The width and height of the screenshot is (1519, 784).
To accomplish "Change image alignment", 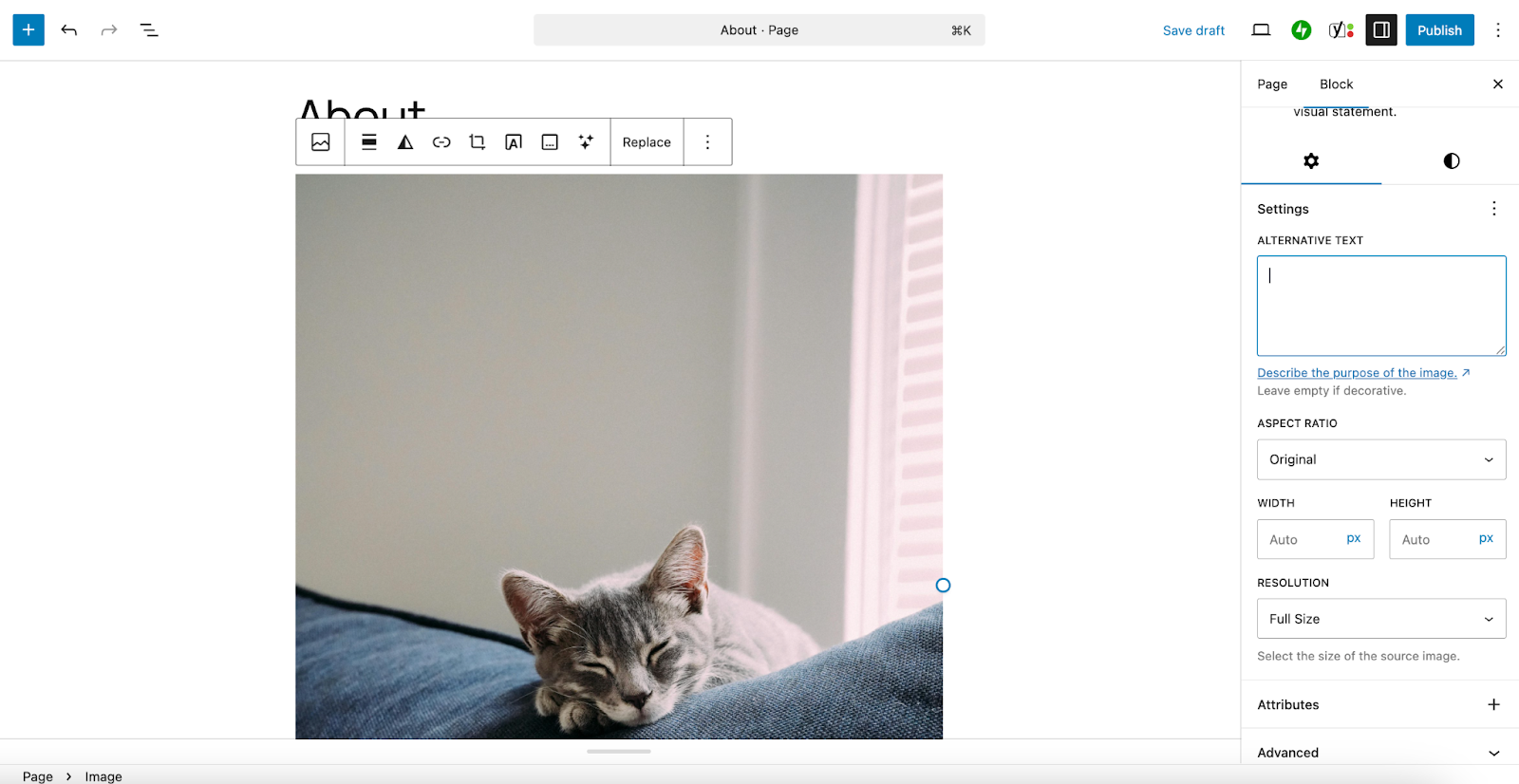I will (369, 142).
